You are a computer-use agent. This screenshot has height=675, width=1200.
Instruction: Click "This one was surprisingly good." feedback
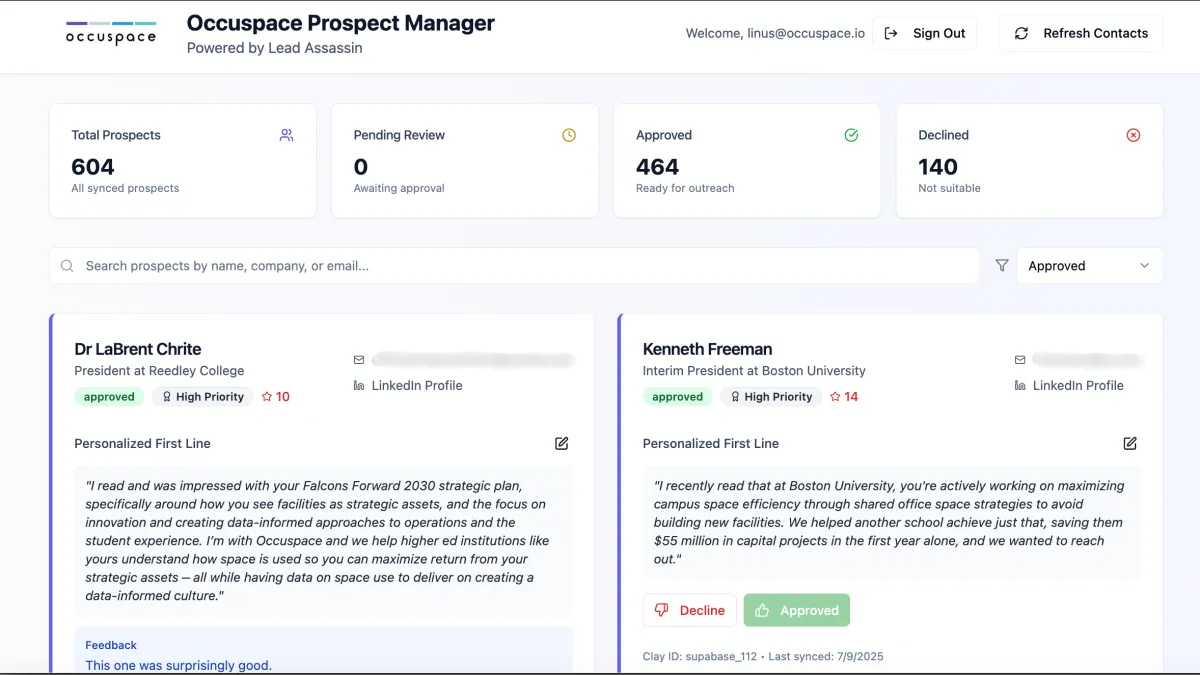179,665
